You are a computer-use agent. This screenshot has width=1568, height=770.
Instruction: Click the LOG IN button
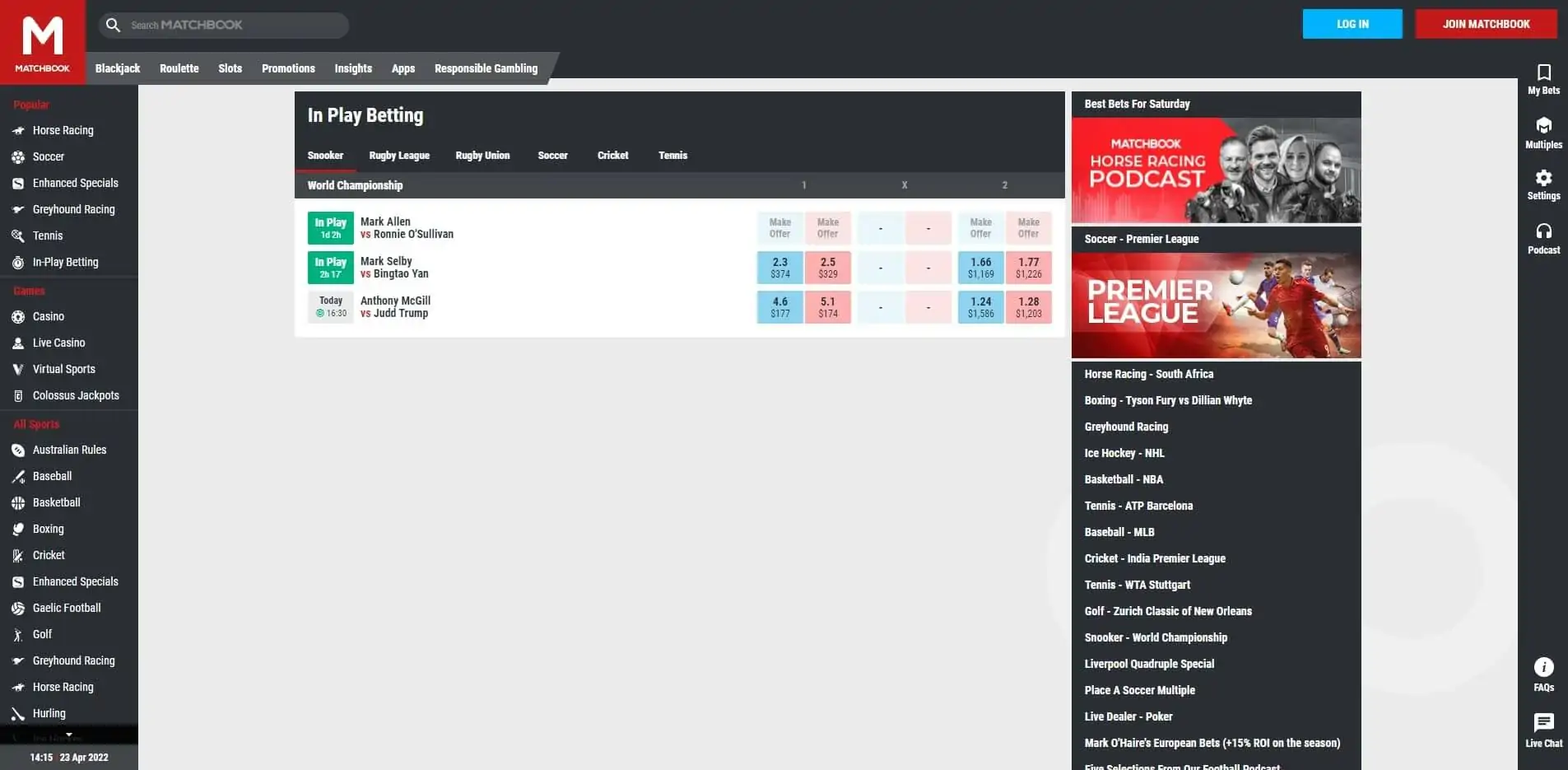pos(1352,24)
